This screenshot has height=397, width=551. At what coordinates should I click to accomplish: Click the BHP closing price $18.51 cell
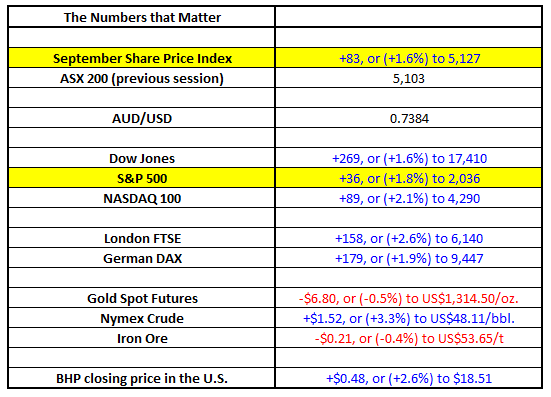tap(409, 378)
